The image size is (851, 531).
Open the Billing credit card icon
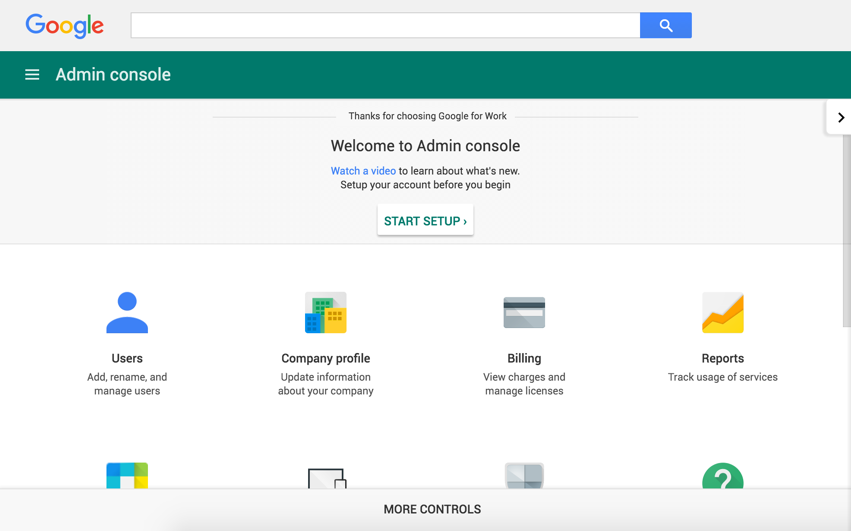(524, 313)
